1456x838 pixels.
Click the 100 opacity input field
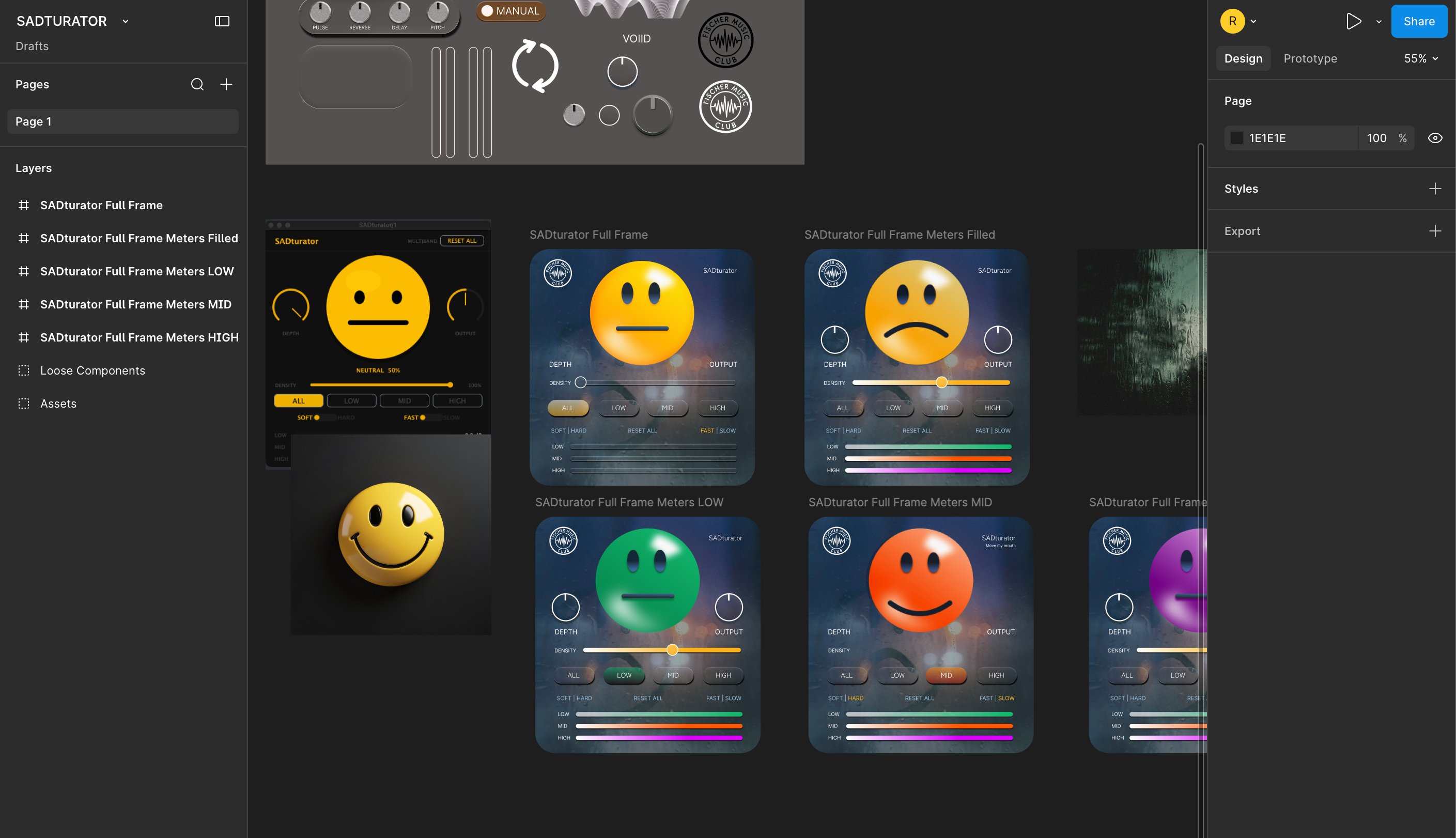tap(1377, 138)
